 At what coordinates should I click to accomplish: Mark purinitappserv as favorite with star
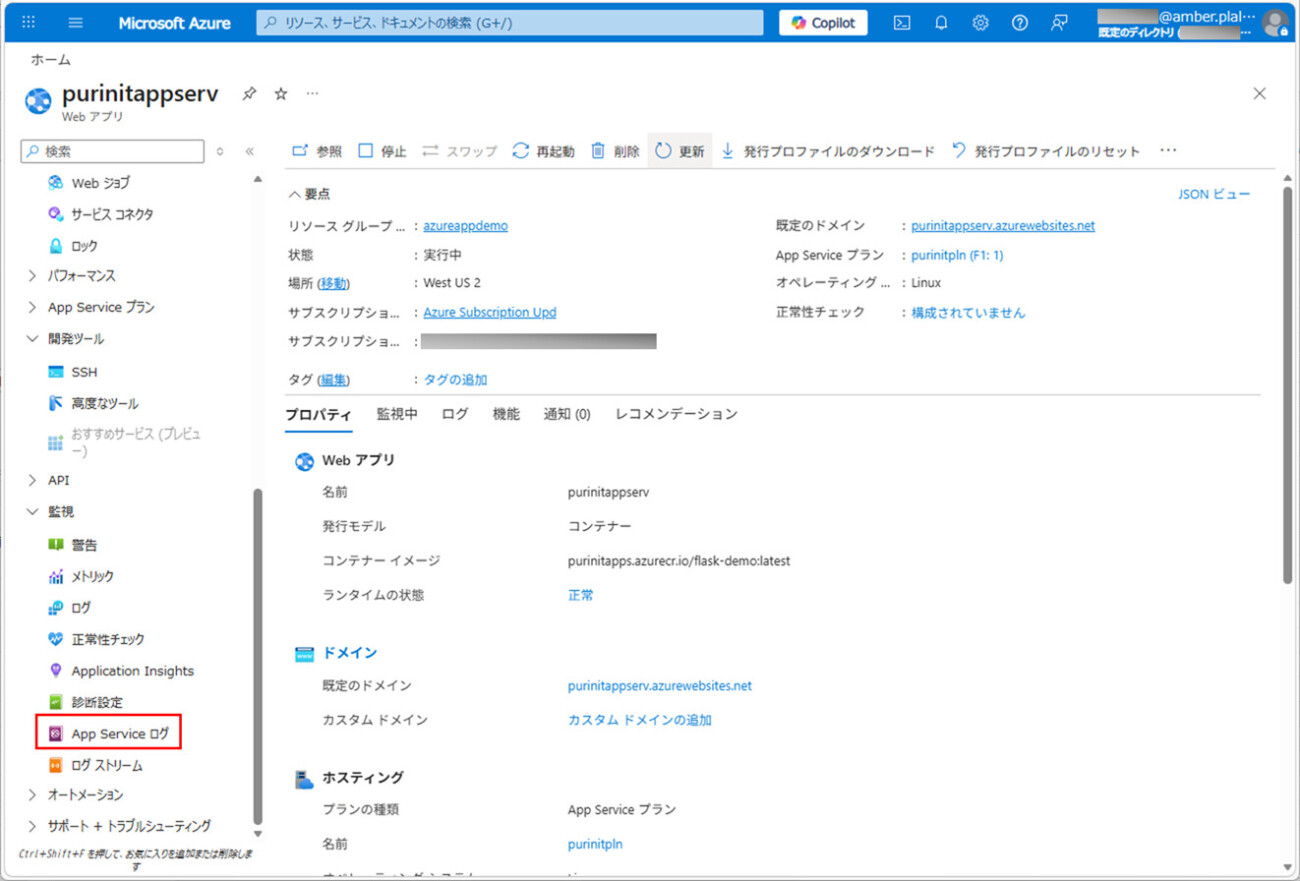click(x=281, y=94)
